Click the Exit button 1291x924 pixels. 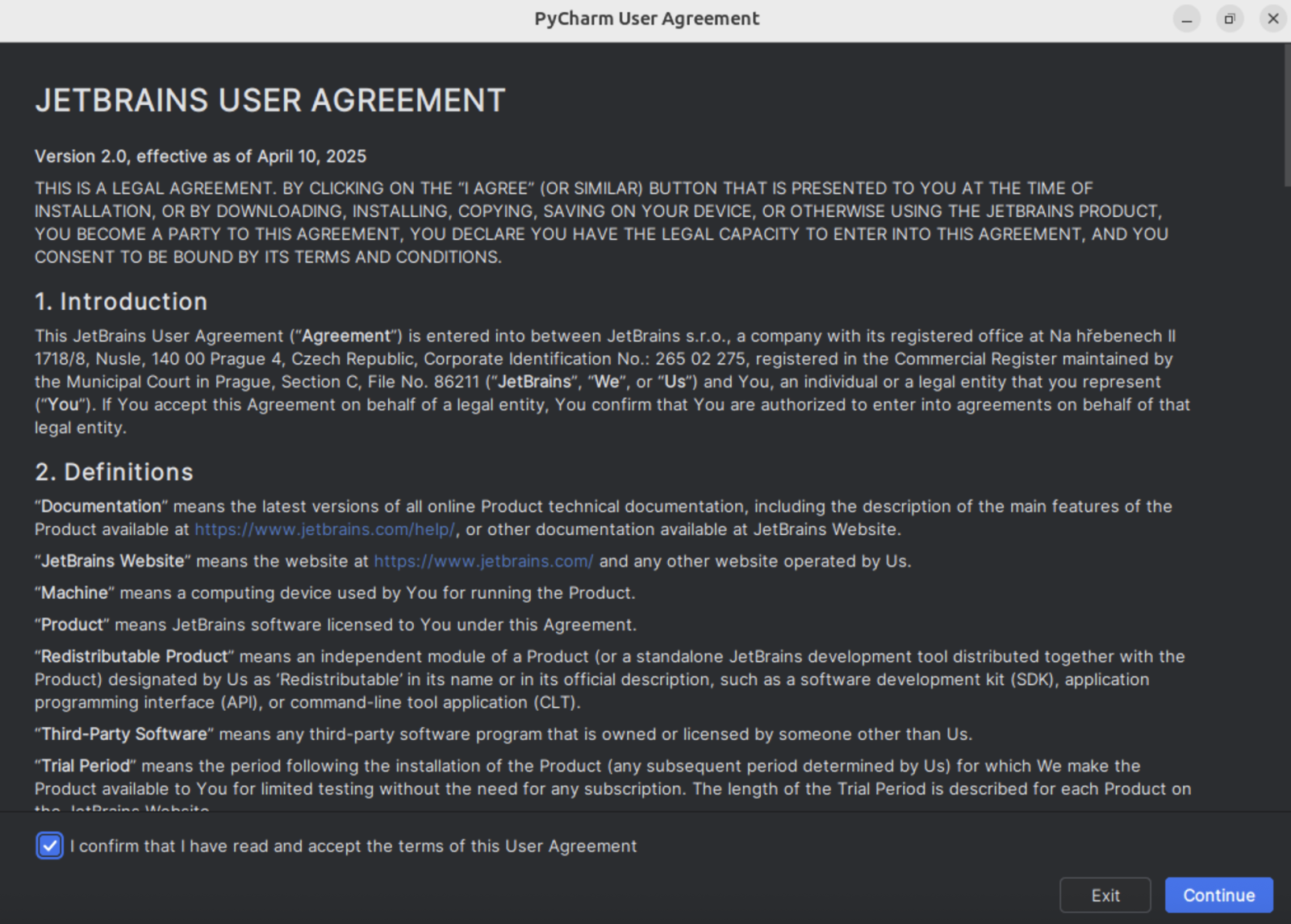pyautogui.click(x=1105, y=895)
